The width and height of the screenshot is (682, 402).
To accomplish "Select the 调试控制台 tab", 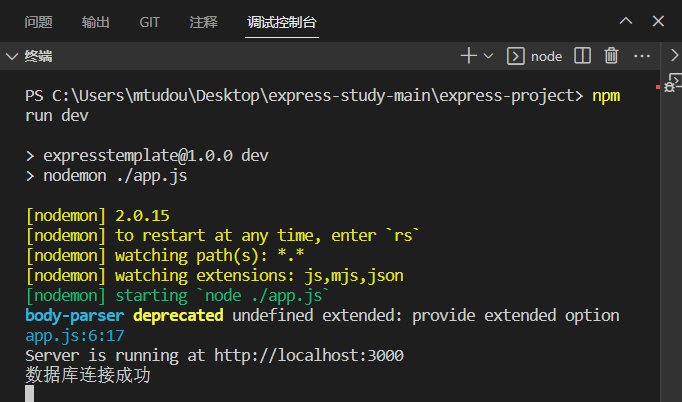I will [x=281, y=22].
